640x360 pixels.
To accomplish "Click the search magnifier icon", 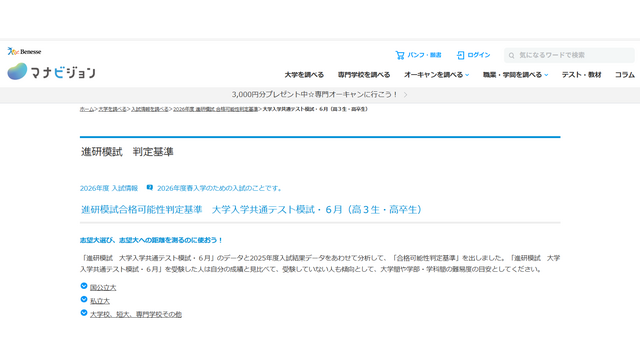I will [x=511, y=56].
